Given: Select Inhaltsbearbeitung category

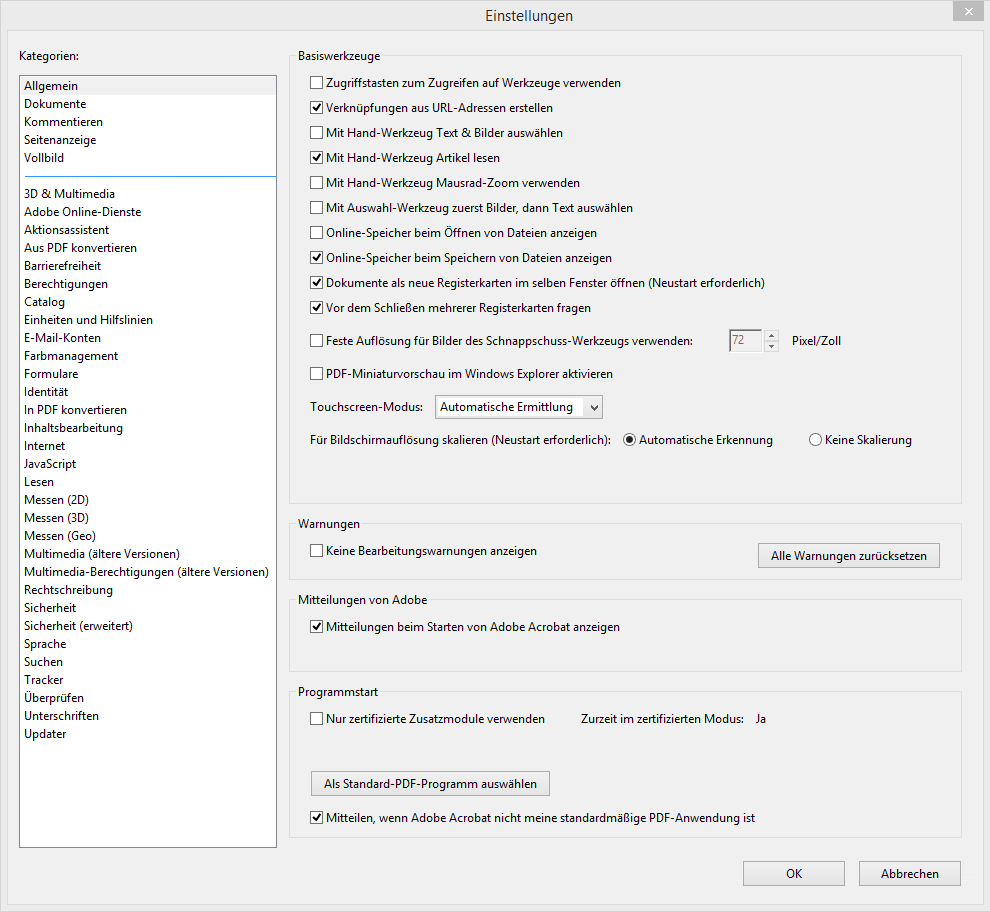Looking at the screenshot, I should [x=148, y=428].
